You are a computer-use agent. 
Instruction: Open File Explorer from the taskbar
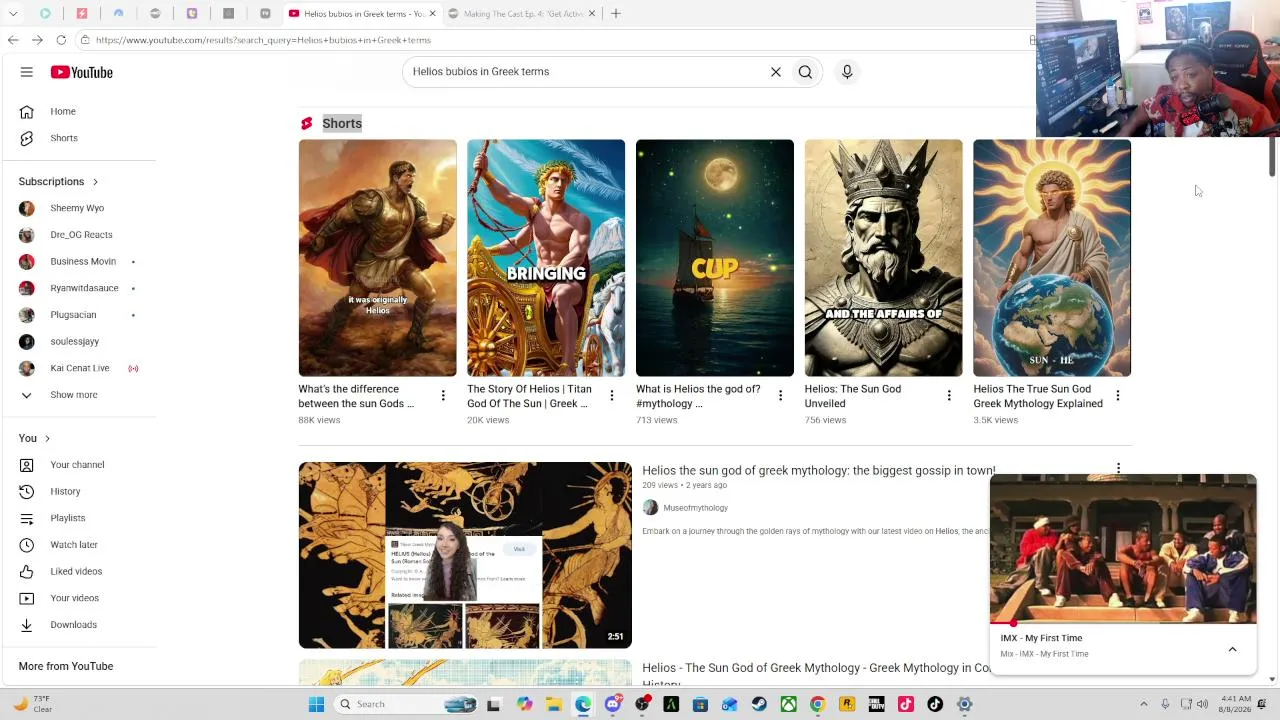[x=554, y=704]
